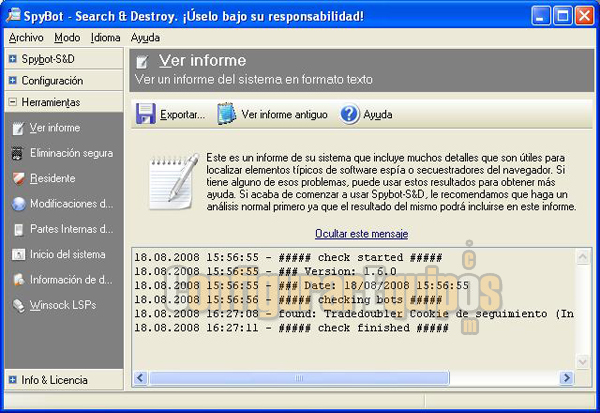Open the Ayuda menu in menu bar
This screenshot has width=600, height=413.
145,38
